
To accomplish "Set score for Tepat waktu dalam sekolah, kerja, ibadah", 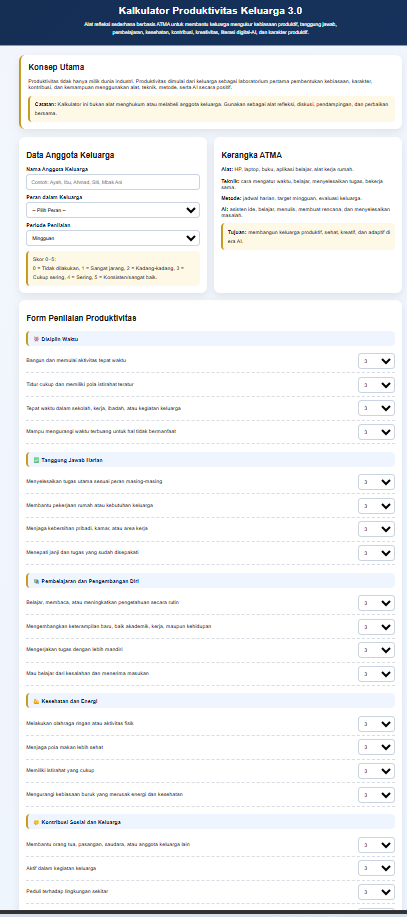I will point(376,408).
